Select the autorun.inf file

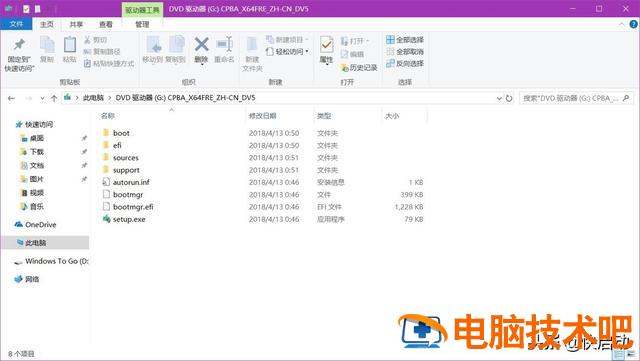coord(131,182)
